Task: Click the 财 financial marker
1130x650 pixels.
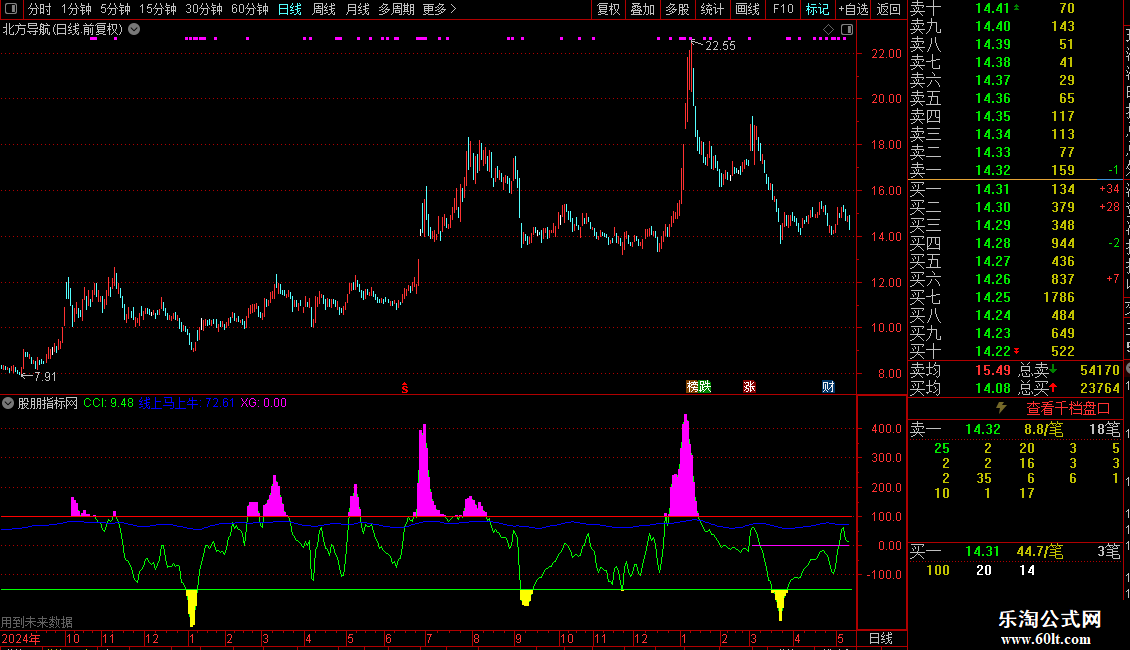Action: pos(828,386)
